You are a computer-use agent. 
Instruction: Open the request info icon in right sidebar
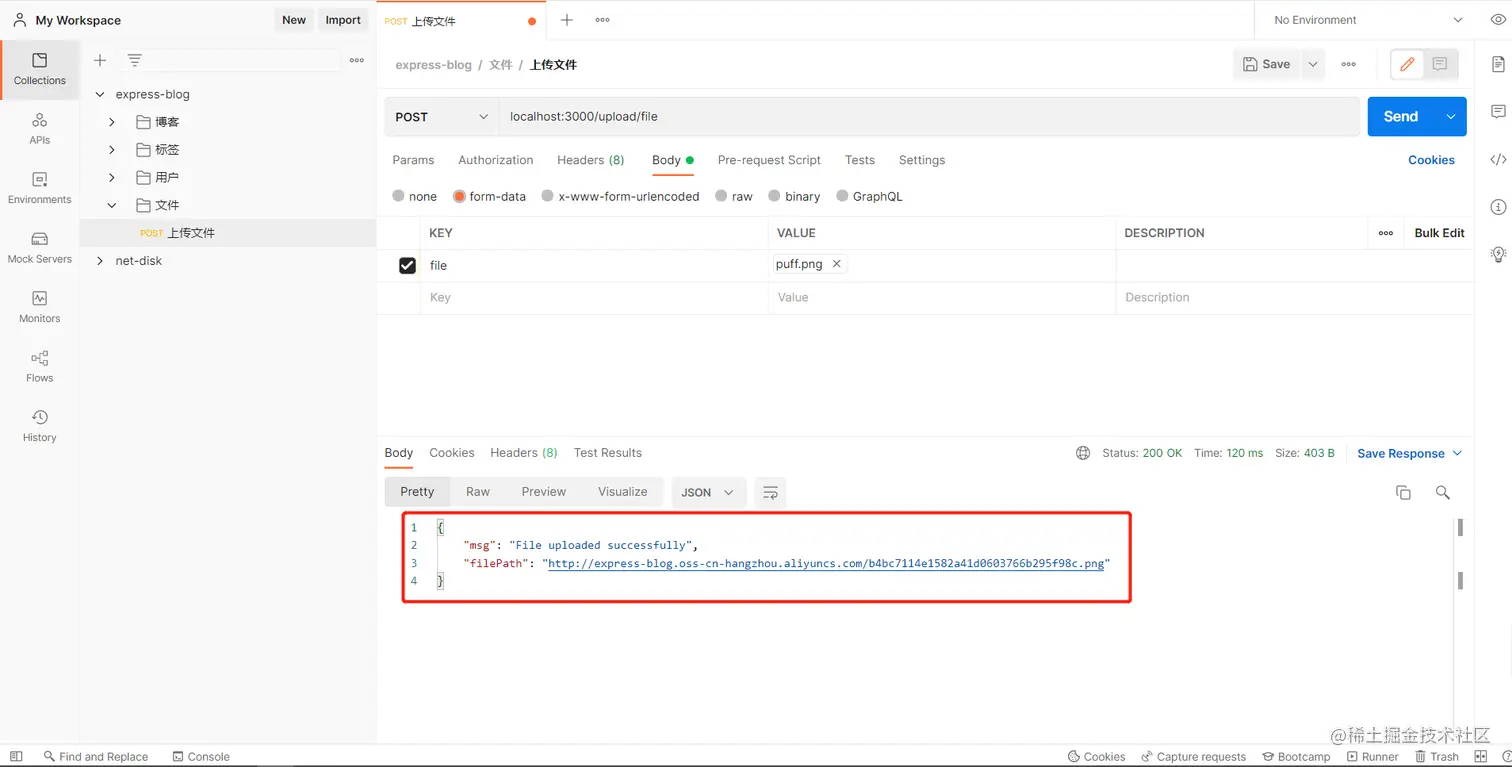[1498, 207]
